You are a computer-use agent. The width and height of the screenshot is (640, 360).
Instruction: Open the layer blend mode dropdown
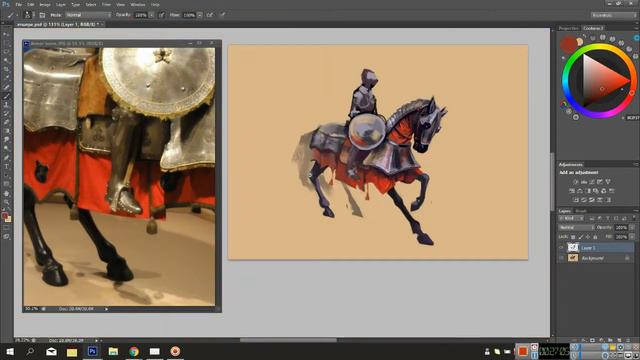[x=576, y=228]
